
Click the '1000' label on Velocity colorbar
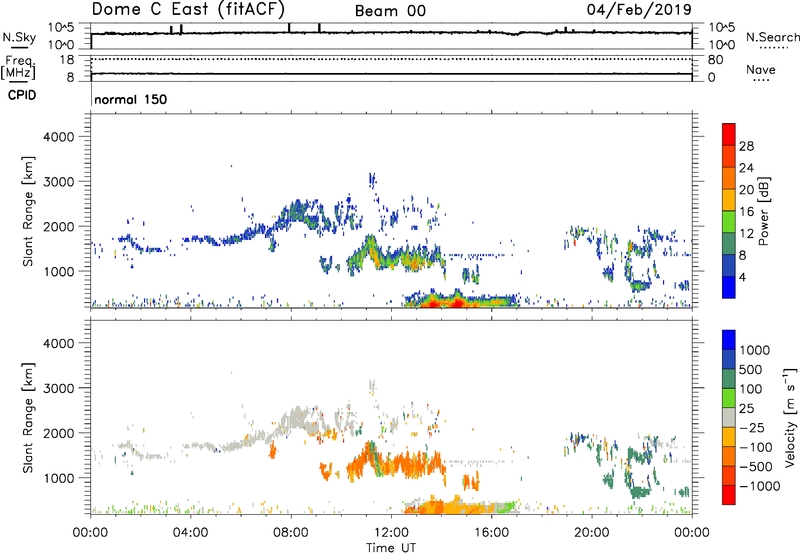(x=755, y=350)
